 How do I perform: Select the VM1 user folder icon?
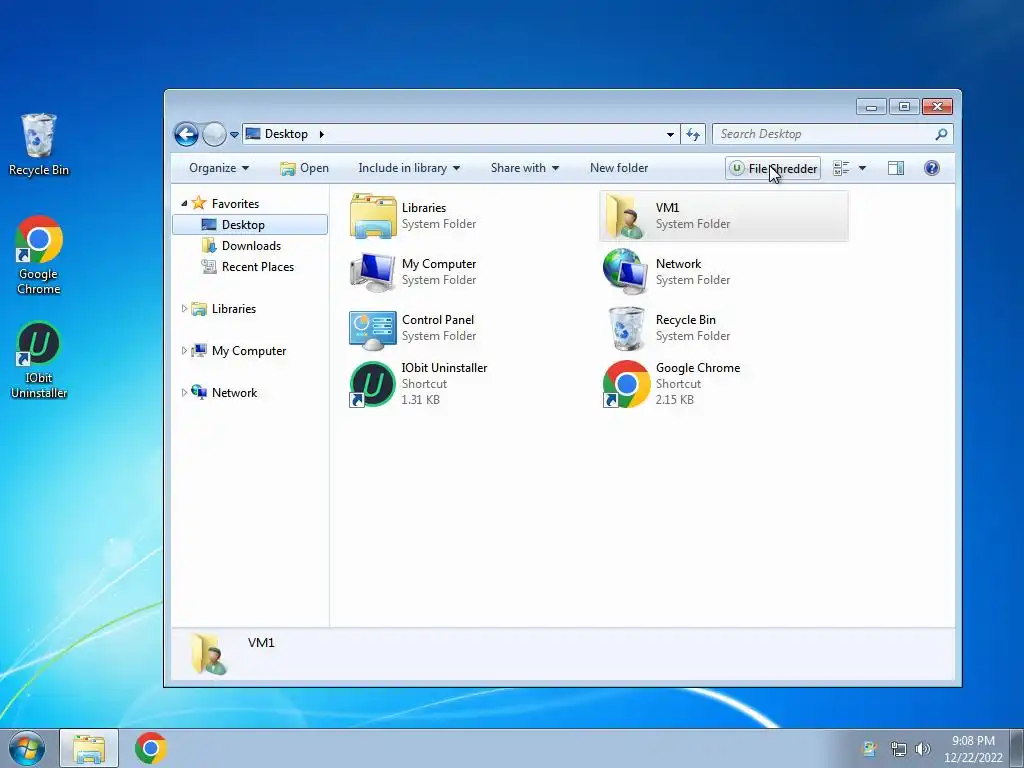625,216
